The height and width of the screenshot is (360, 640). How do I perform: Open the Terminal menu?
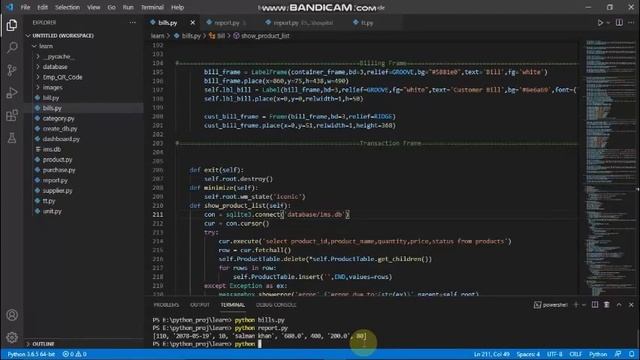pyautogui.click(x=152, y=7)
